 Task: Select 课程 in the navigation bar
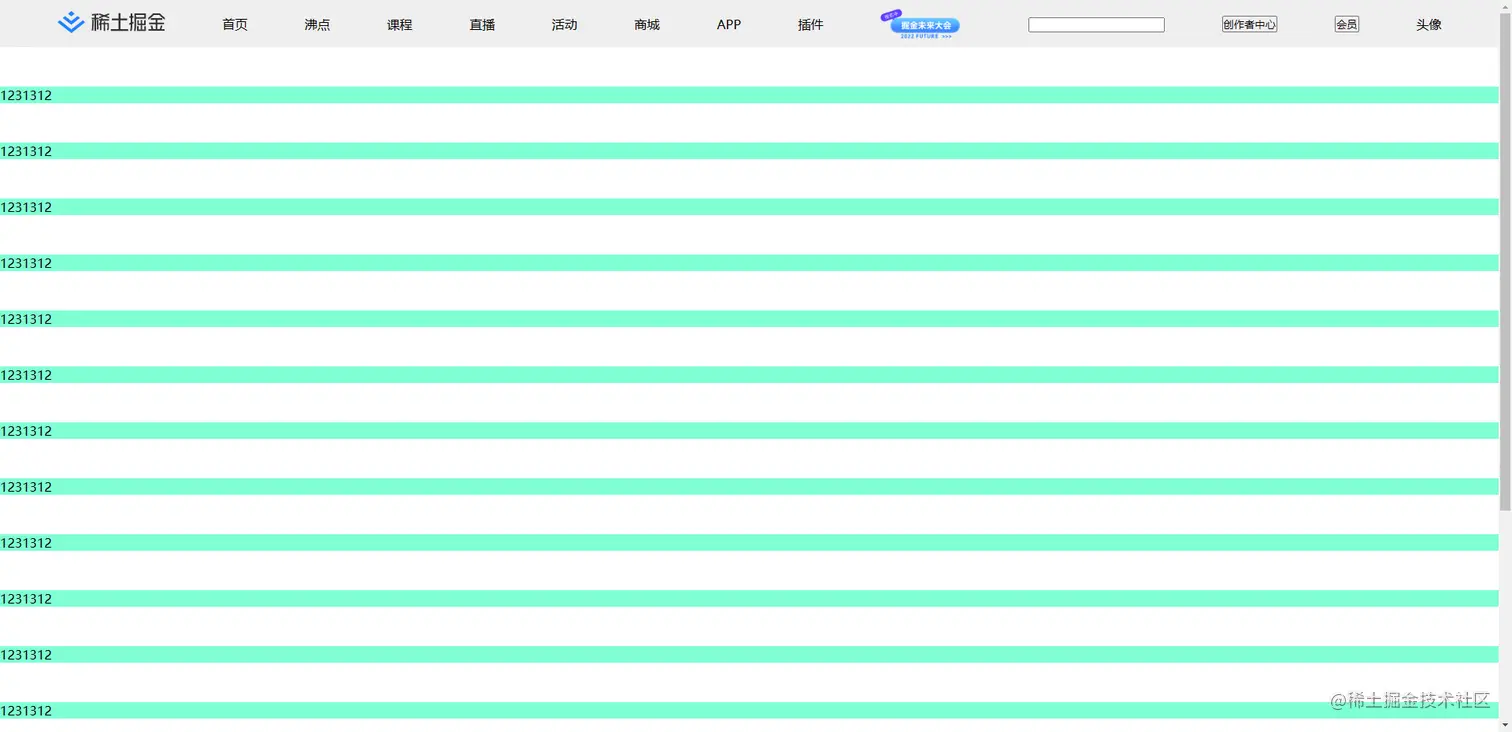400,25
